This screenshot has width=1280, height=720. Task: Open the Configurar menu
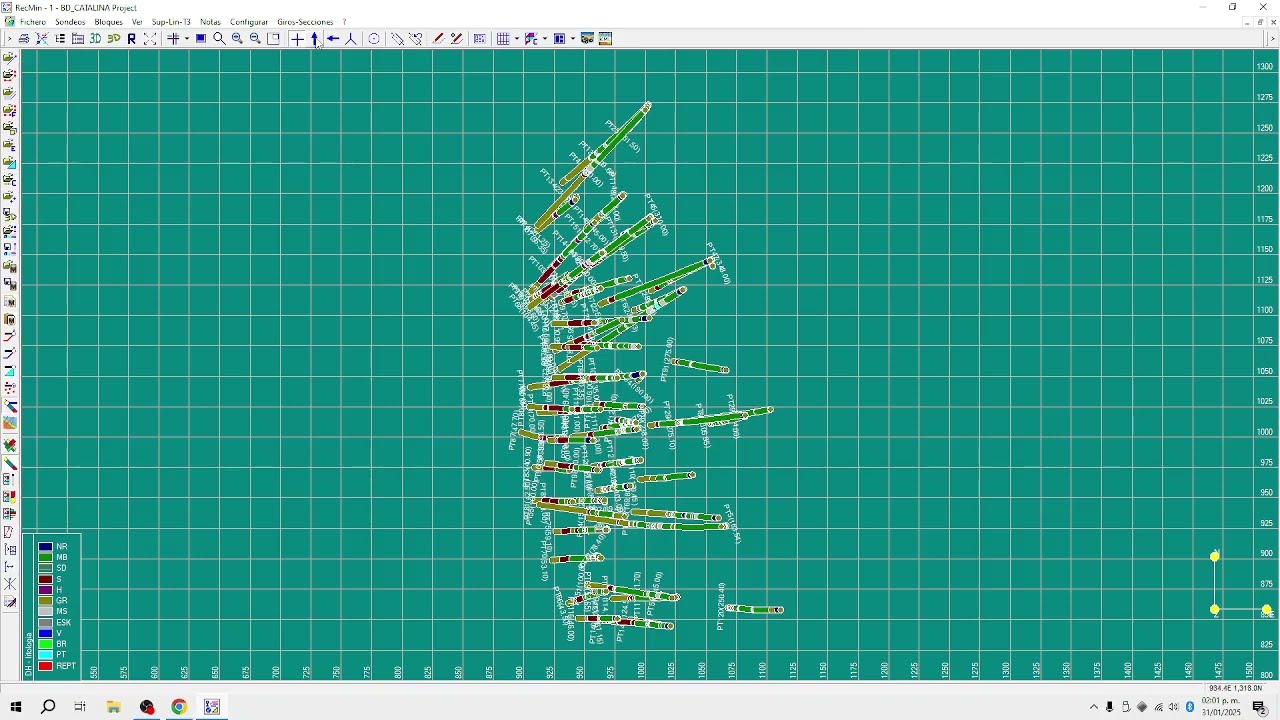249,22
